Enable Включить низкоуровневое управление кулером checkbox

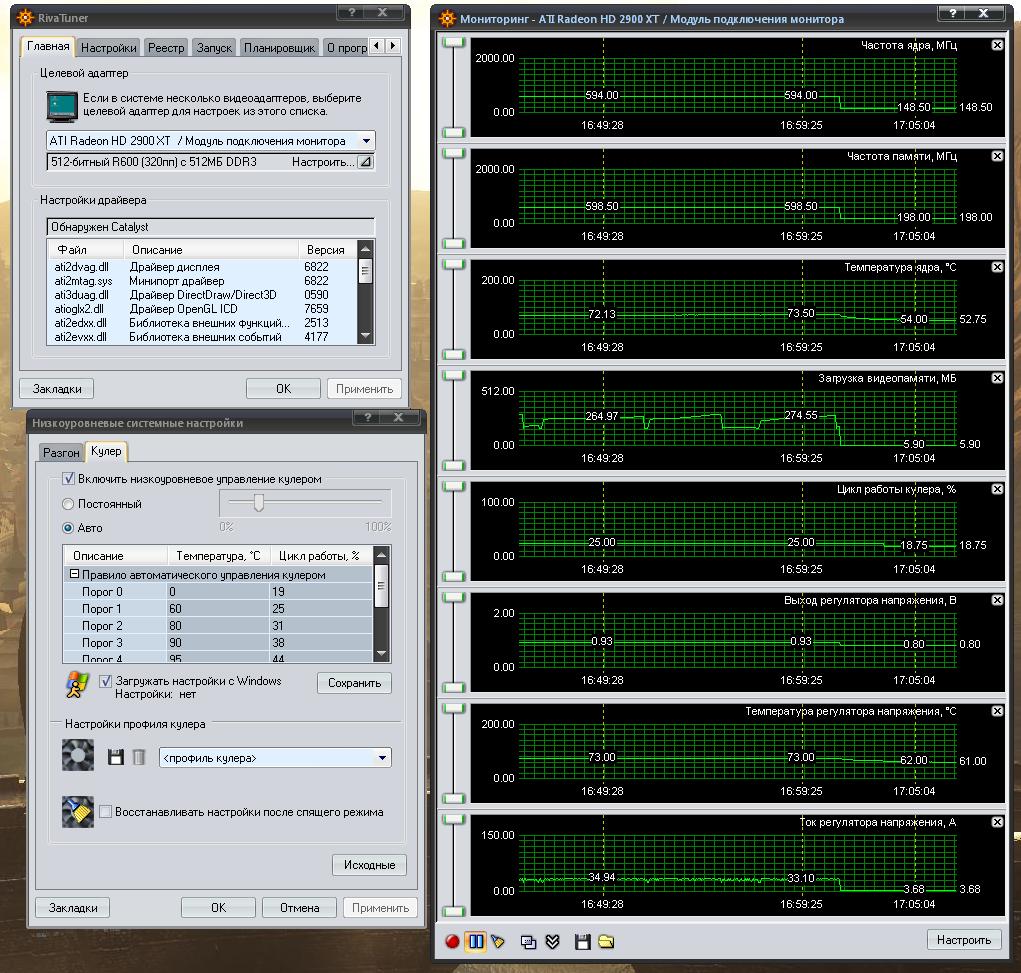pyautogui.click(x=68, y=479)
